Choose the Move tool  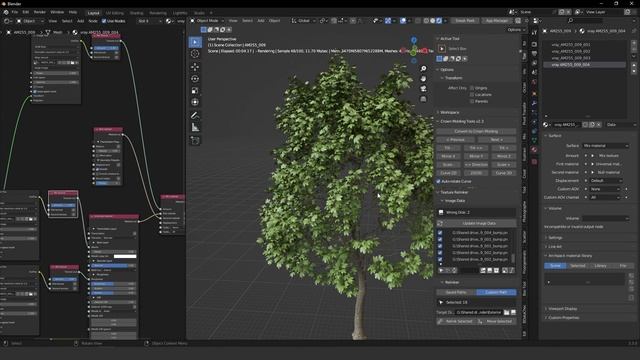195,67
